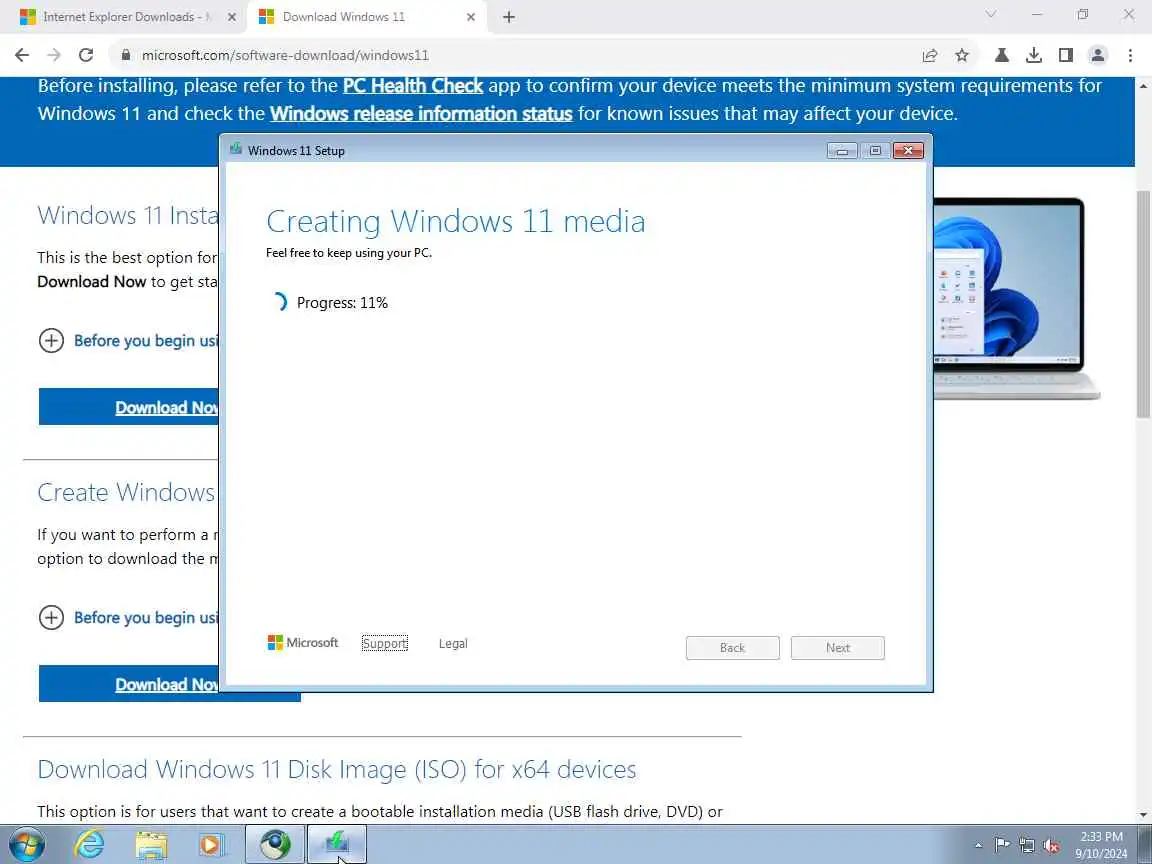Open Windows Explorer folder from taskbar
The height and width of the screenshot is (864, 1152).
[x=151, y=845]
